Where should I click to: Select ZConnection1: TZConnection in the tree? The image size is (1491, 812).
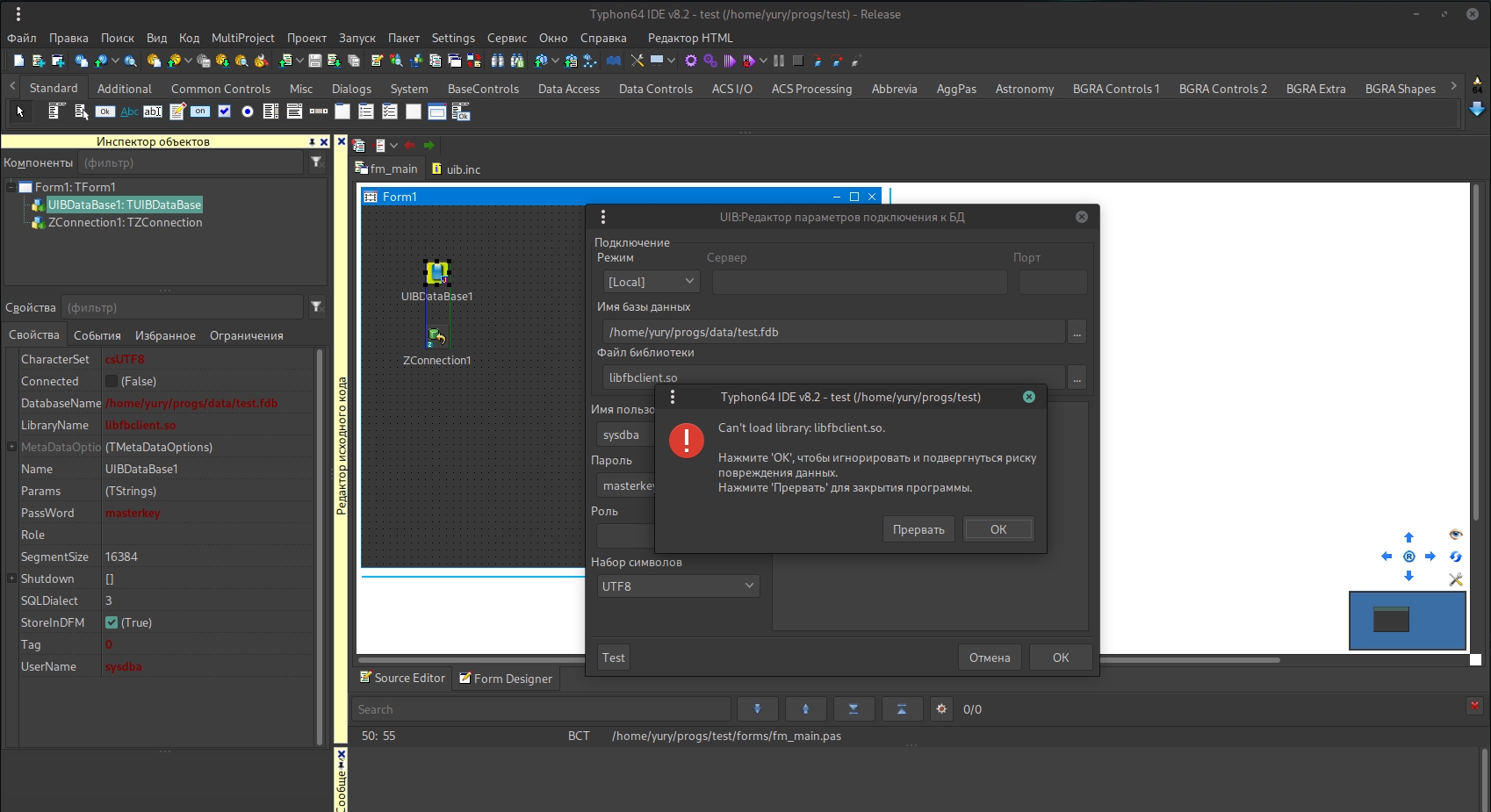125,222
